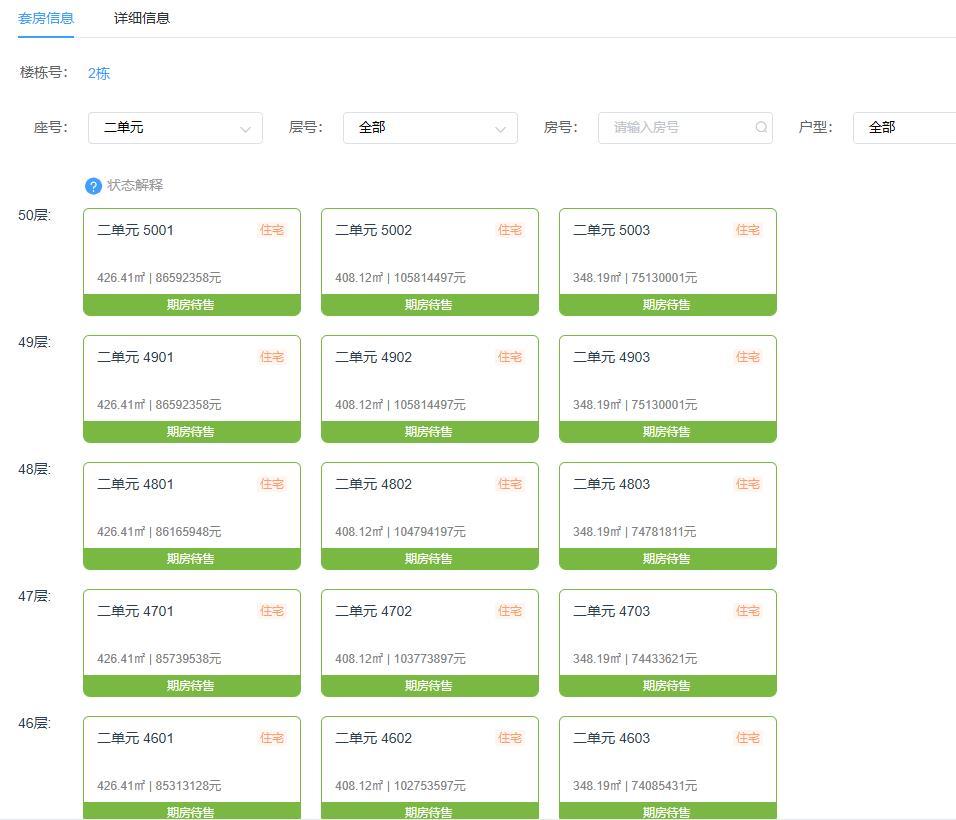
Task: Click the 期房待售 status bar of unit 5001
Action: (x=192, y=305)
